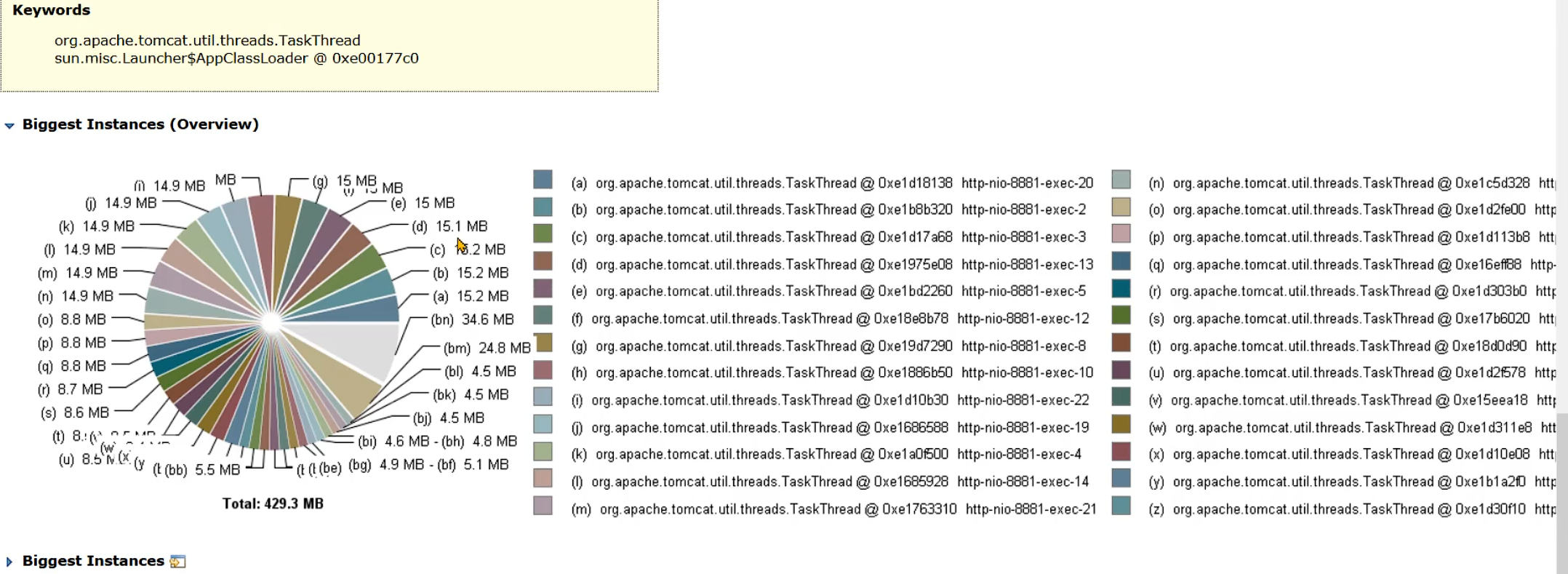Click the 34.6 MB (bn) pie label
The height and width of the screenshot is (574, 1568).
[x=473, y=319]
